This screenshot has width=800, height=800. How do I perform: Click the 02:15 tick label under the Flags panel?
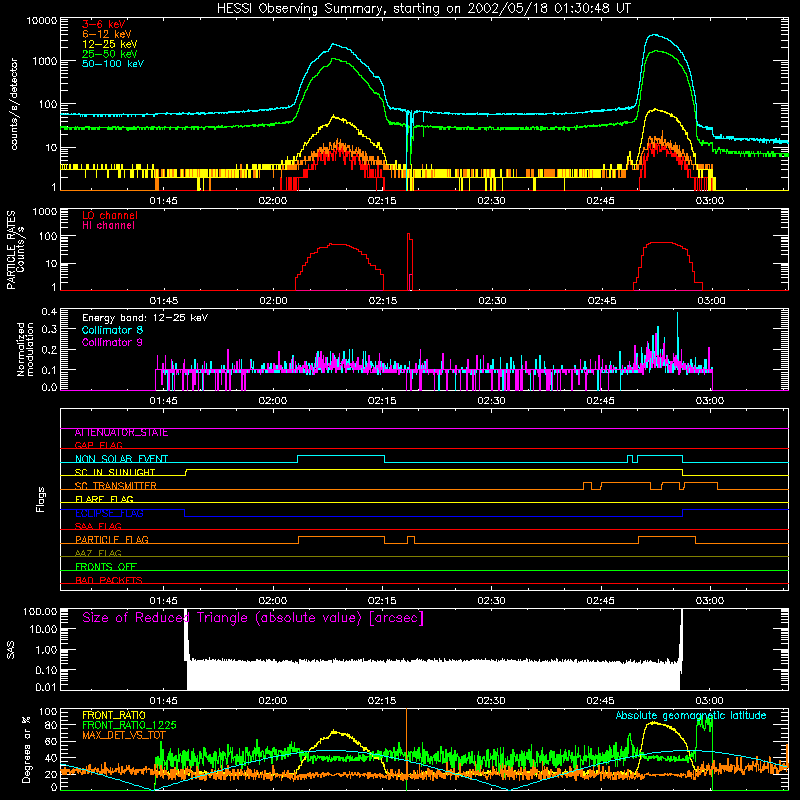(382, 601)
